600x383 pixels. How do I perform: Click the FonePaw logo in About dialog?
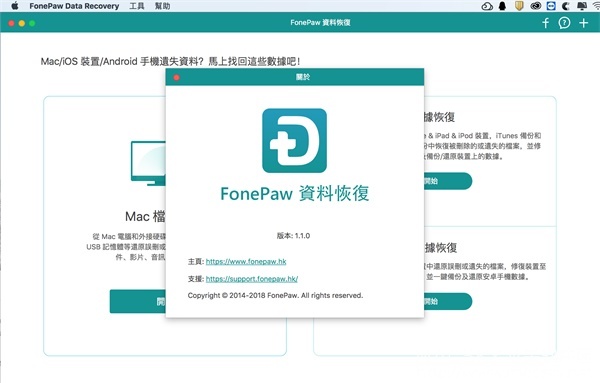[294, 140]
